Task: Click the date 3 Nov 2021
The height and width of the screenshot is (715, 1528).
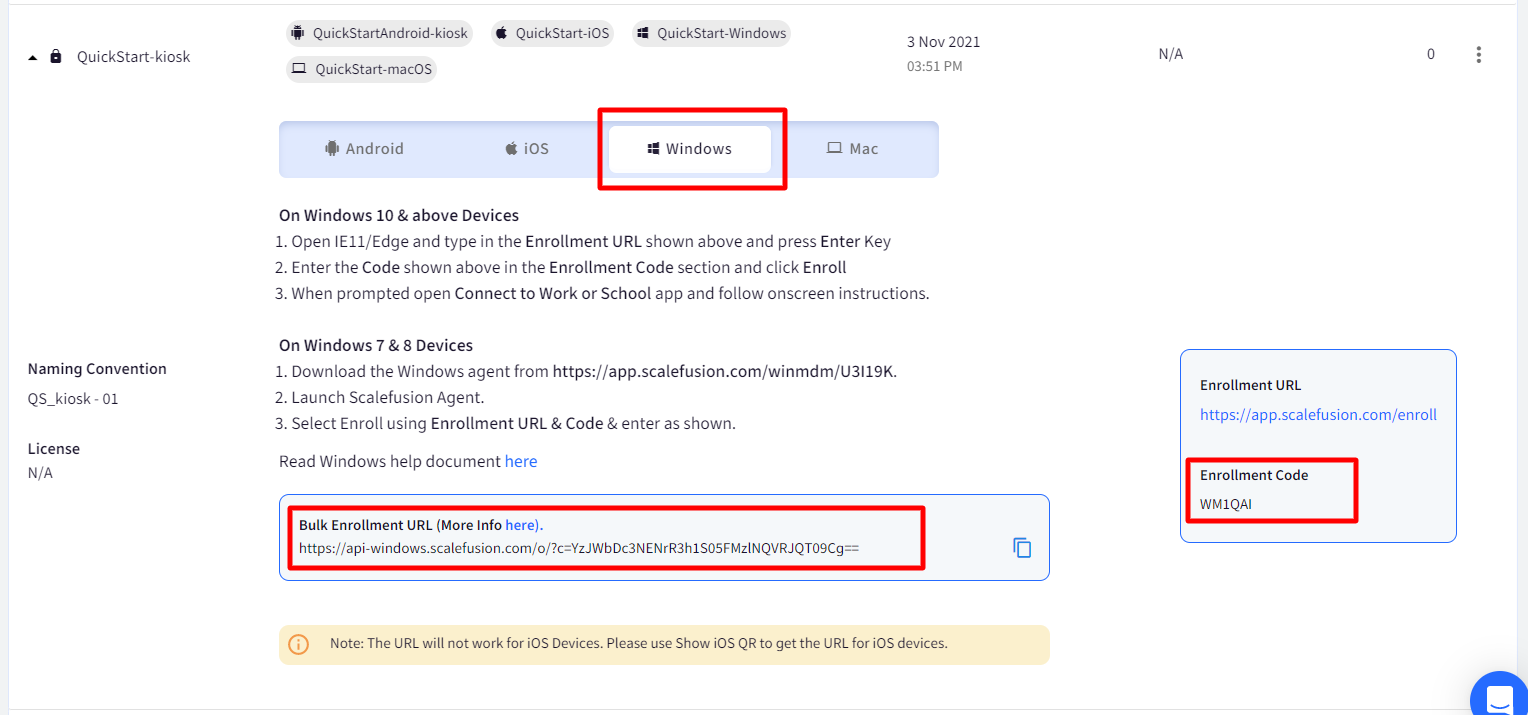Action: [943, 42]
